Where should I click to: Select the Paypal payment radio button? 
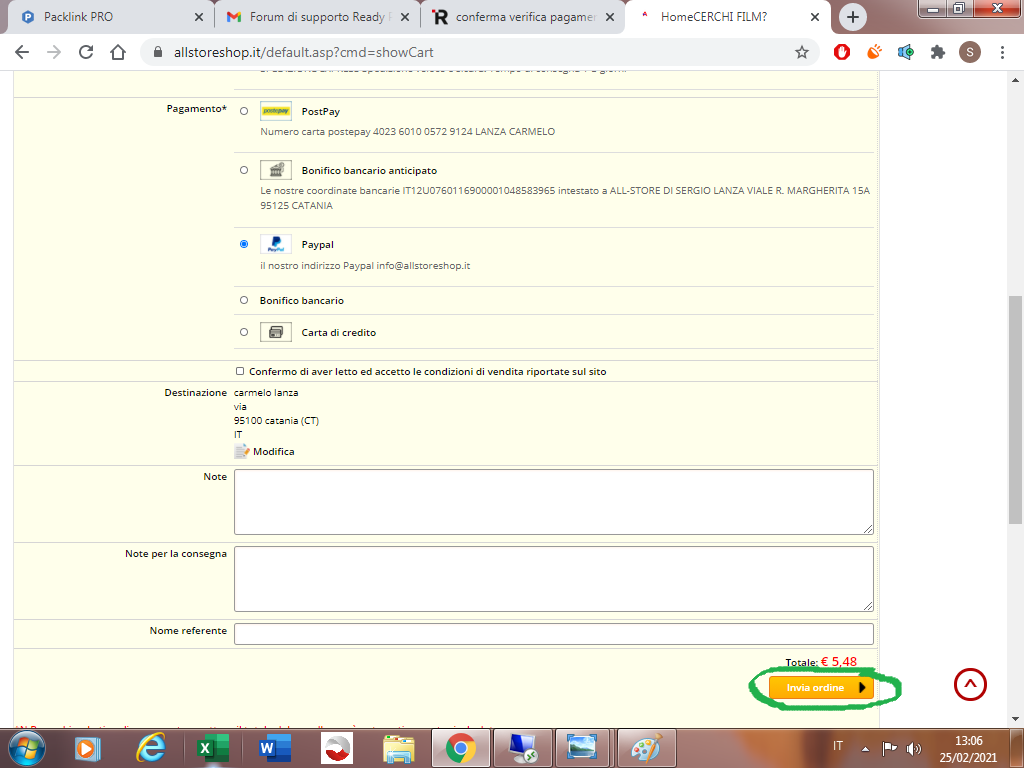[244, 244]
